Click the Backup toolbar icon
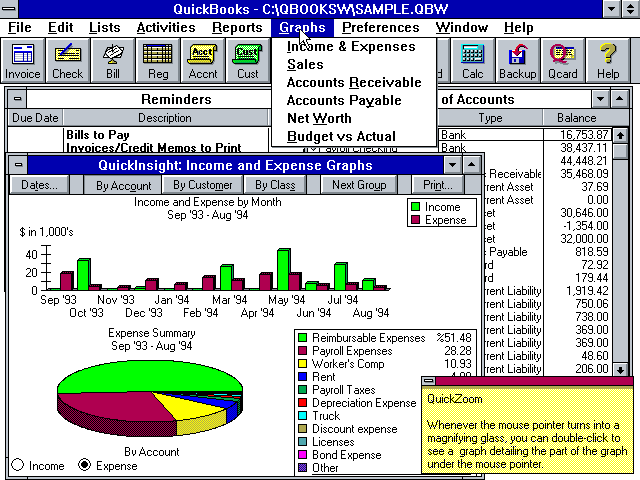The image size is (640, 480). pyautogui.click(x=517, y=61)
